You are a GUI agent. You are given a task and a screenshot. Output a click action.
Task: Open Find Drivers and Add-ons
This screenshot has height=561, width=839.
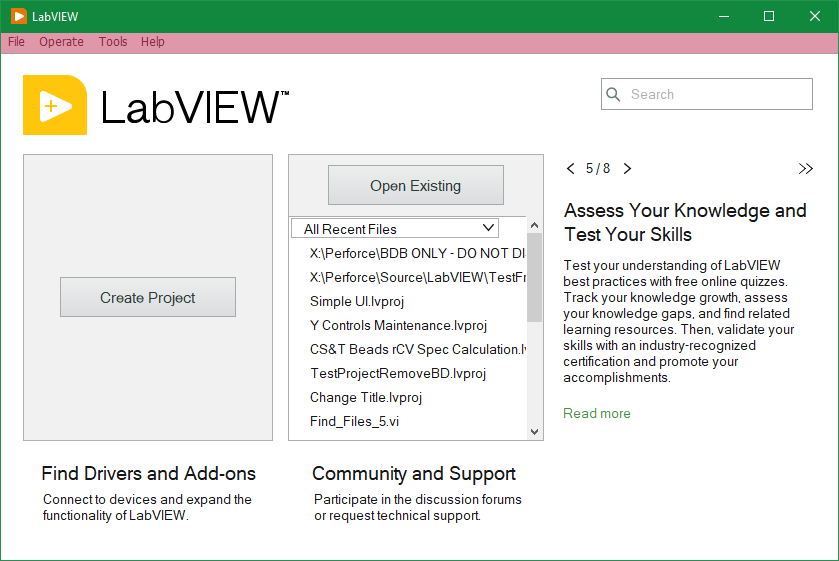tap(148, 474)
